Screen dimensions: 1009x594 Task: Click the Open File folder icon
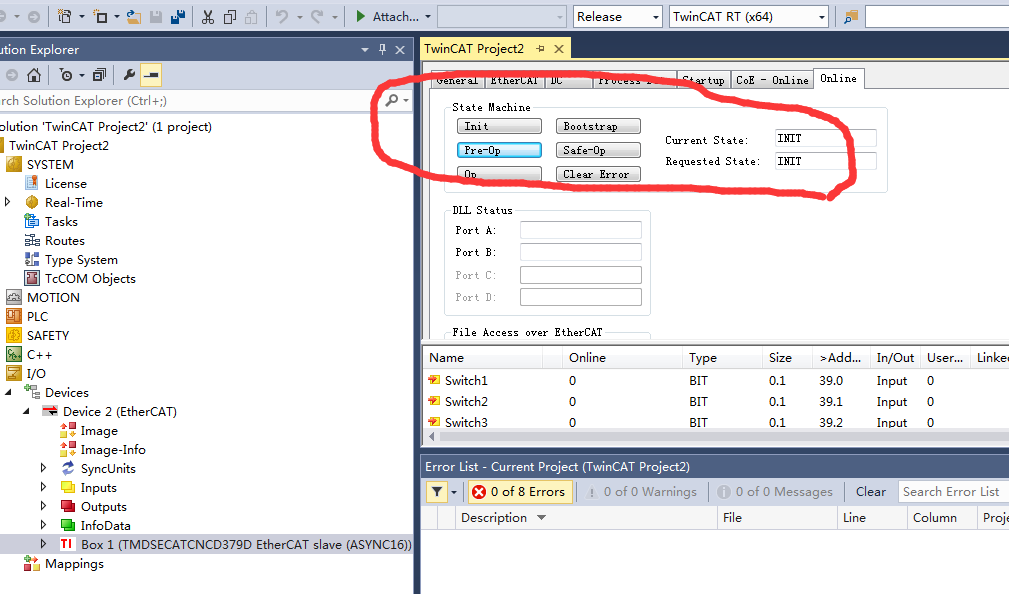[133, 17]
